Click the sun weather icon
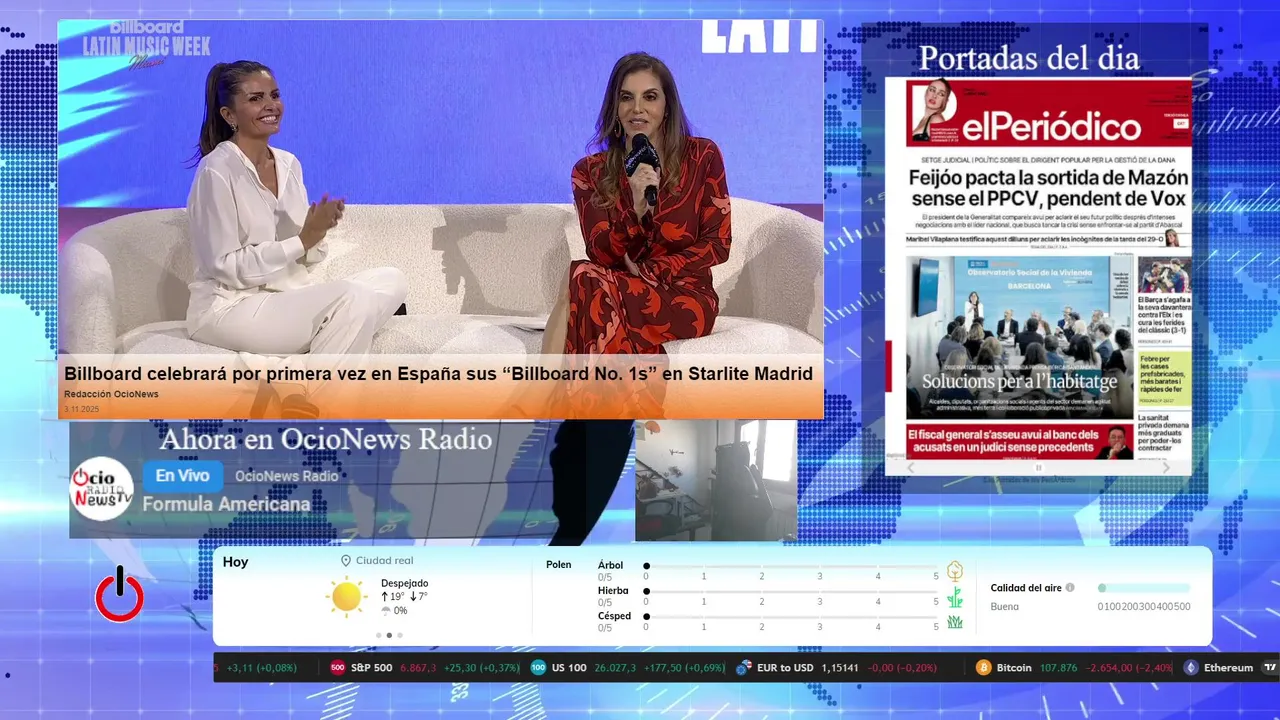Image resolution: width=1280 pixels, height=720 pixels. click(x=346, y=596)
